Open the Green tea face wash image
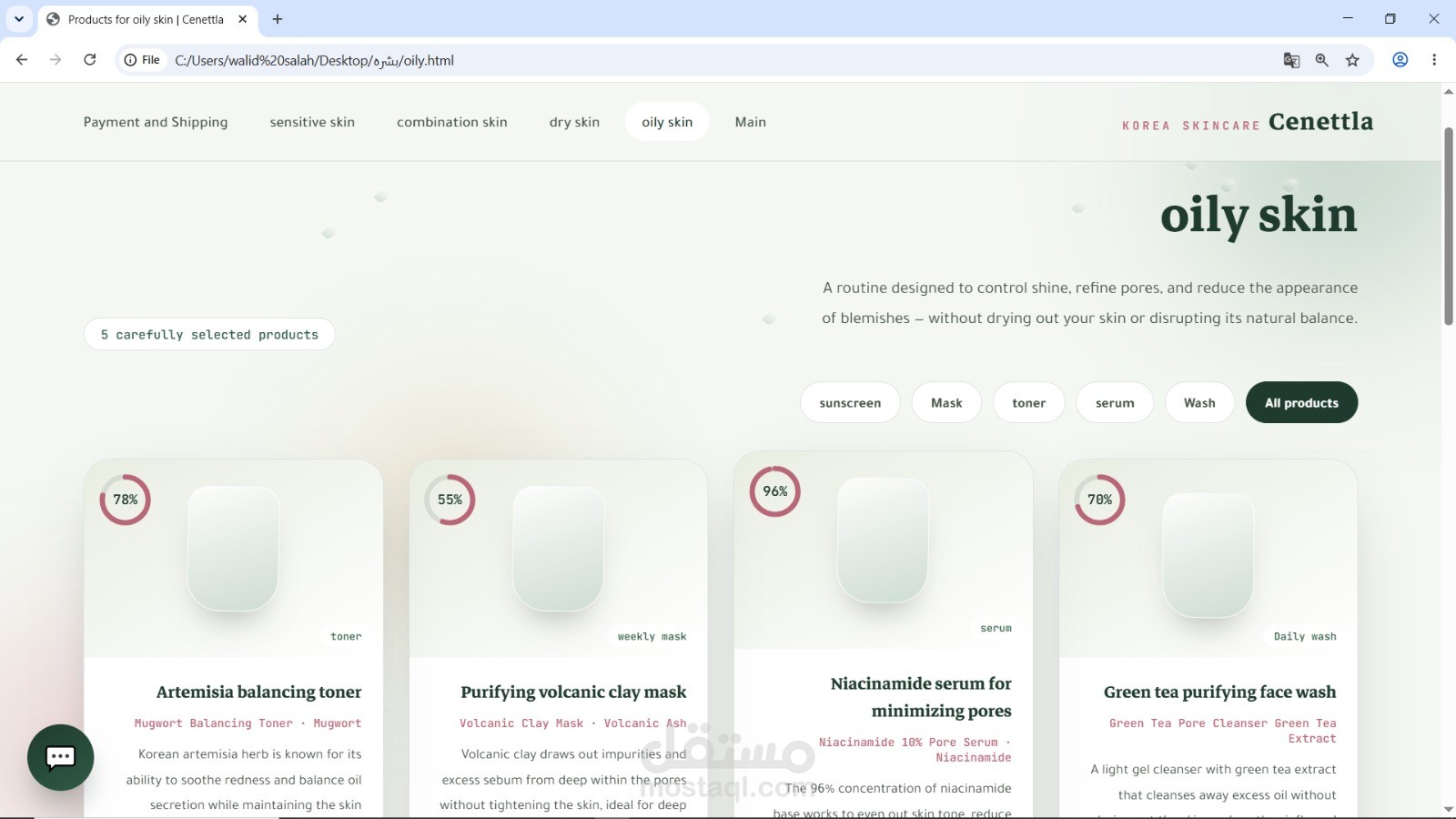The height and width of the screenshot is (819, 1456). [1208, 555]
